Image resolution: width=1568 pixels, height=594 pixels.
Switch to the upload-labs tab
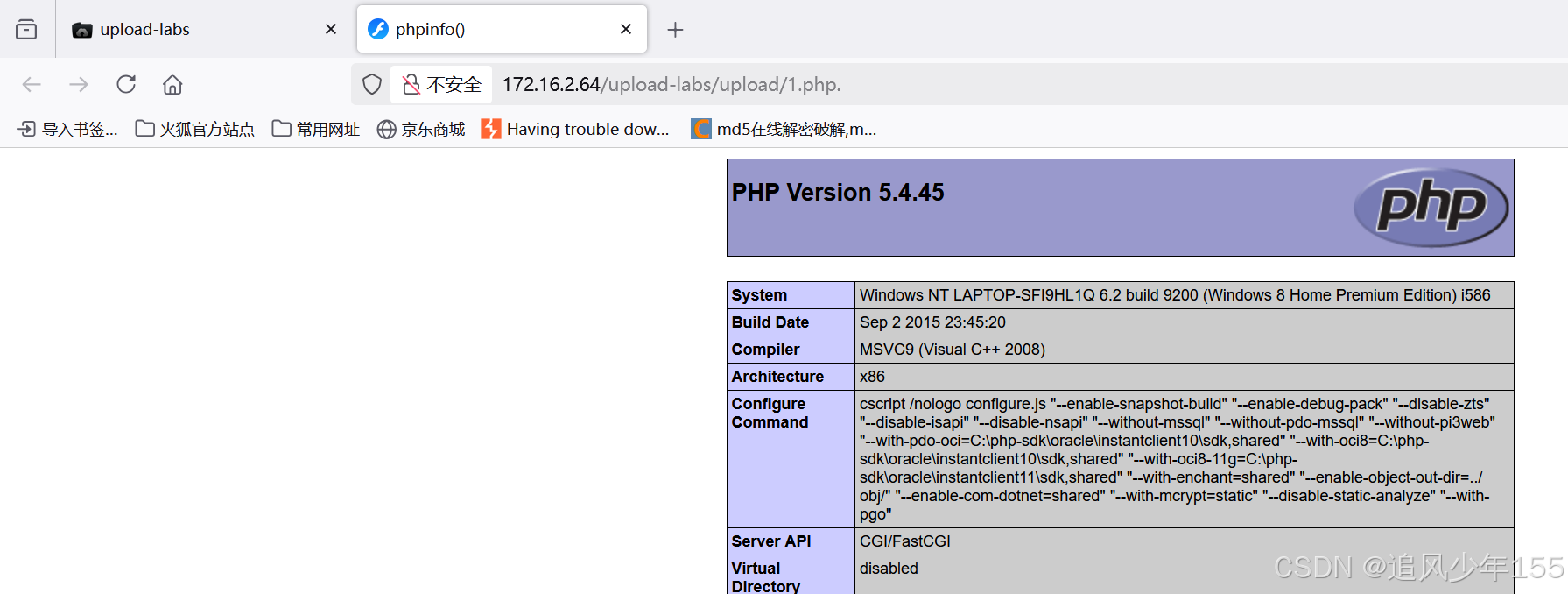tap(205, 29)
